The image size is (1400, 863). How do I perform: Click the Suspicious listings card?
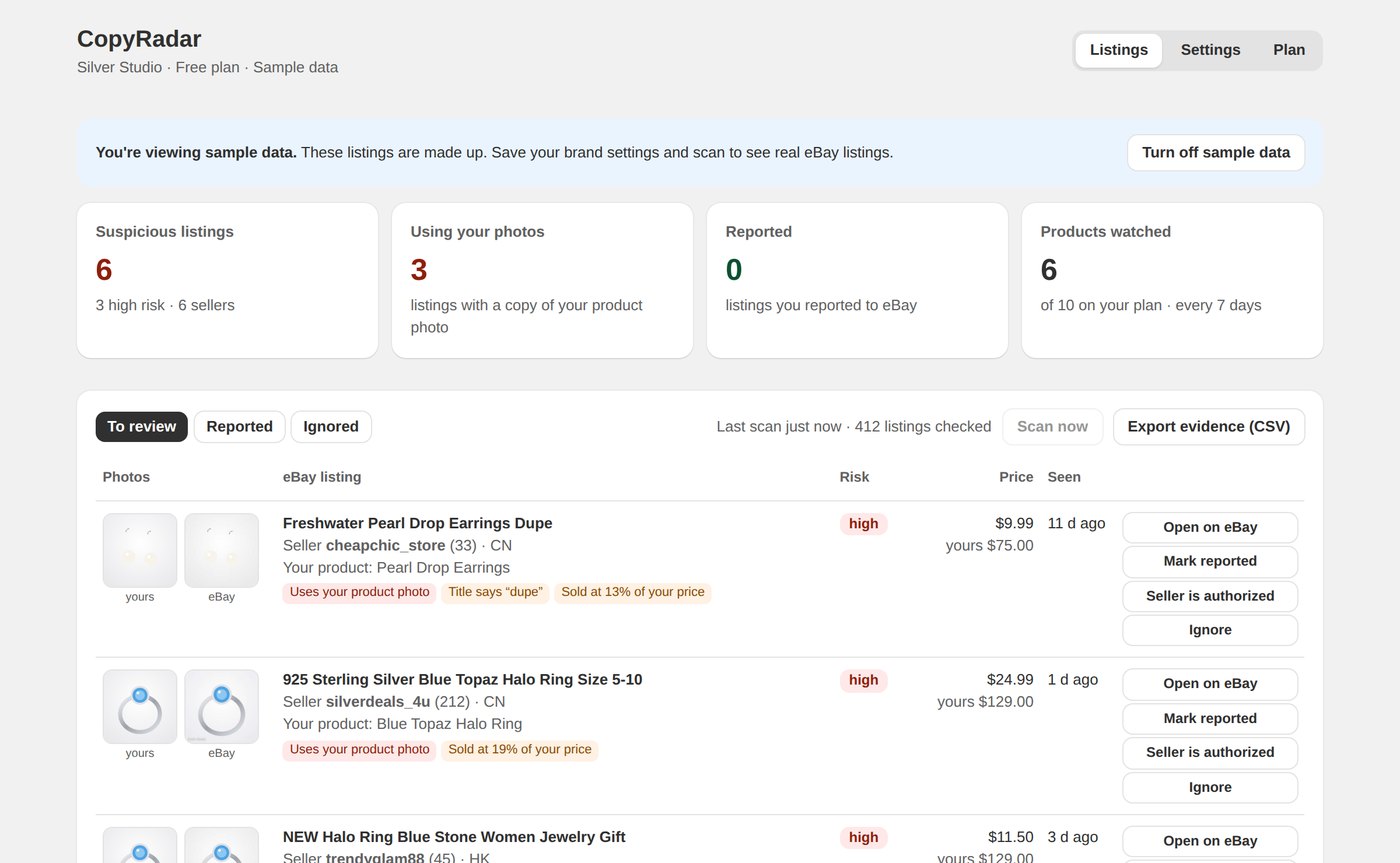[227, 280]
